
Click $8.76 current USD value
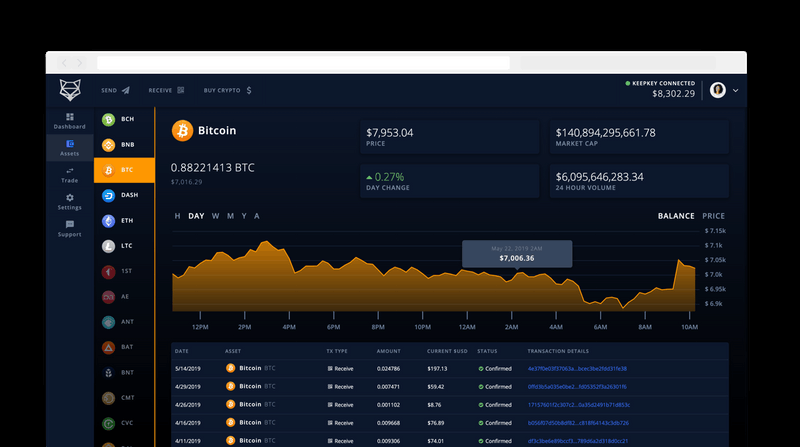434,405
